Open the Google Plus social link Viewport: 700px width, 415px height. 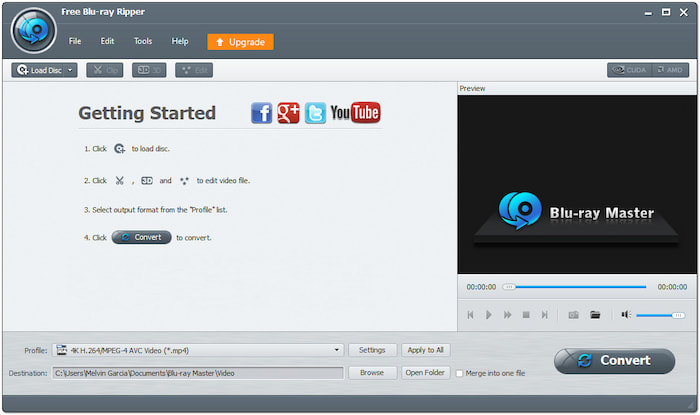[288, 113]
